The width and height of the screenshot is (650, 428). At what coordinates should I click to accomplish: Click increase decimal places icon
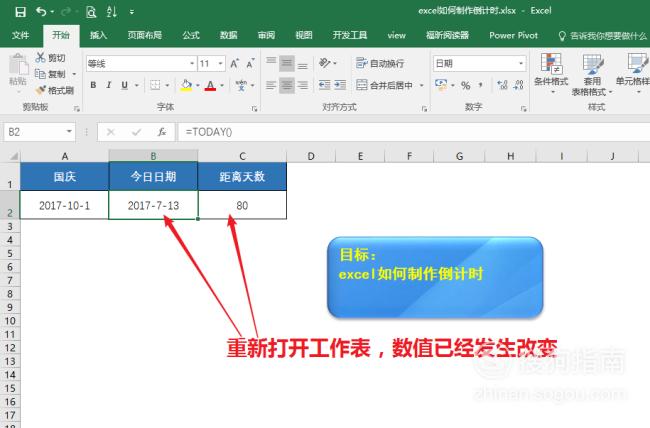click(502, 85)
